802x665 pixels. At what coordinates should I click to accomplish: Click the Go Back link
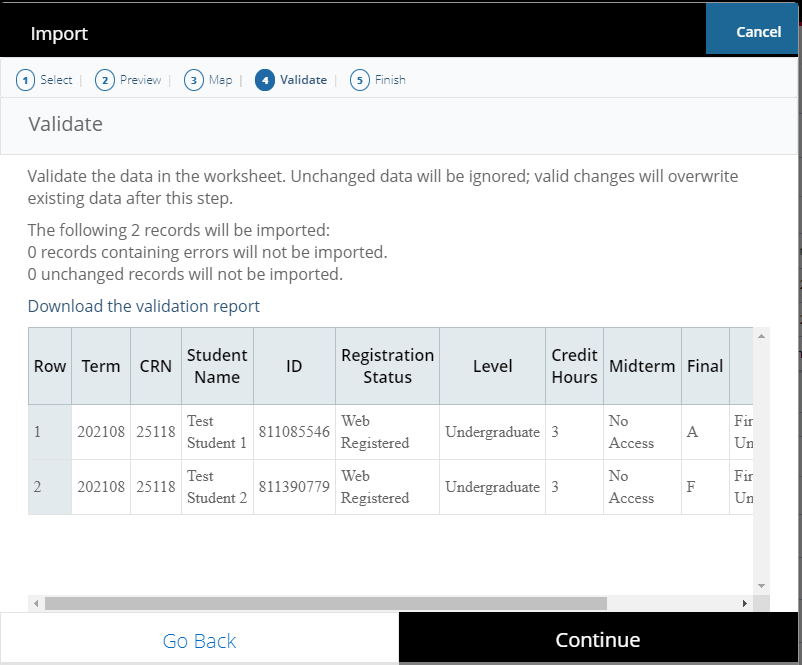(198, 638)
